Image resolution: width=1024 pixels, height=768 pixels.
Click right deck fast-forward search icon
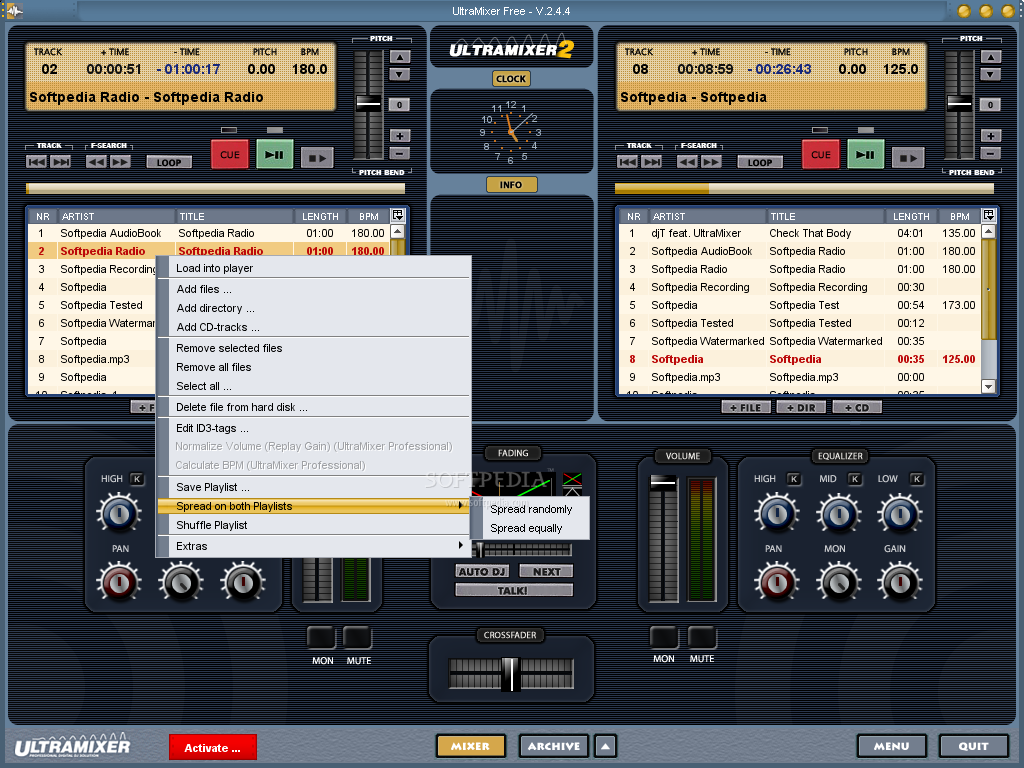(x=711, y=162)
